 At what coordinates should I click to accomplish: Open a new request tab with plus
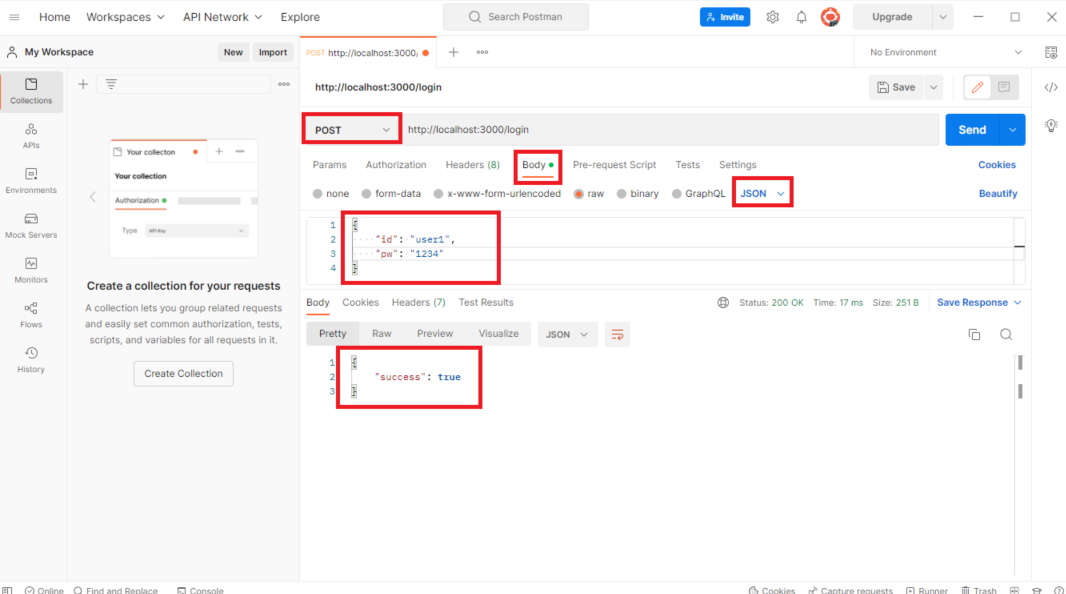[453, 52]
